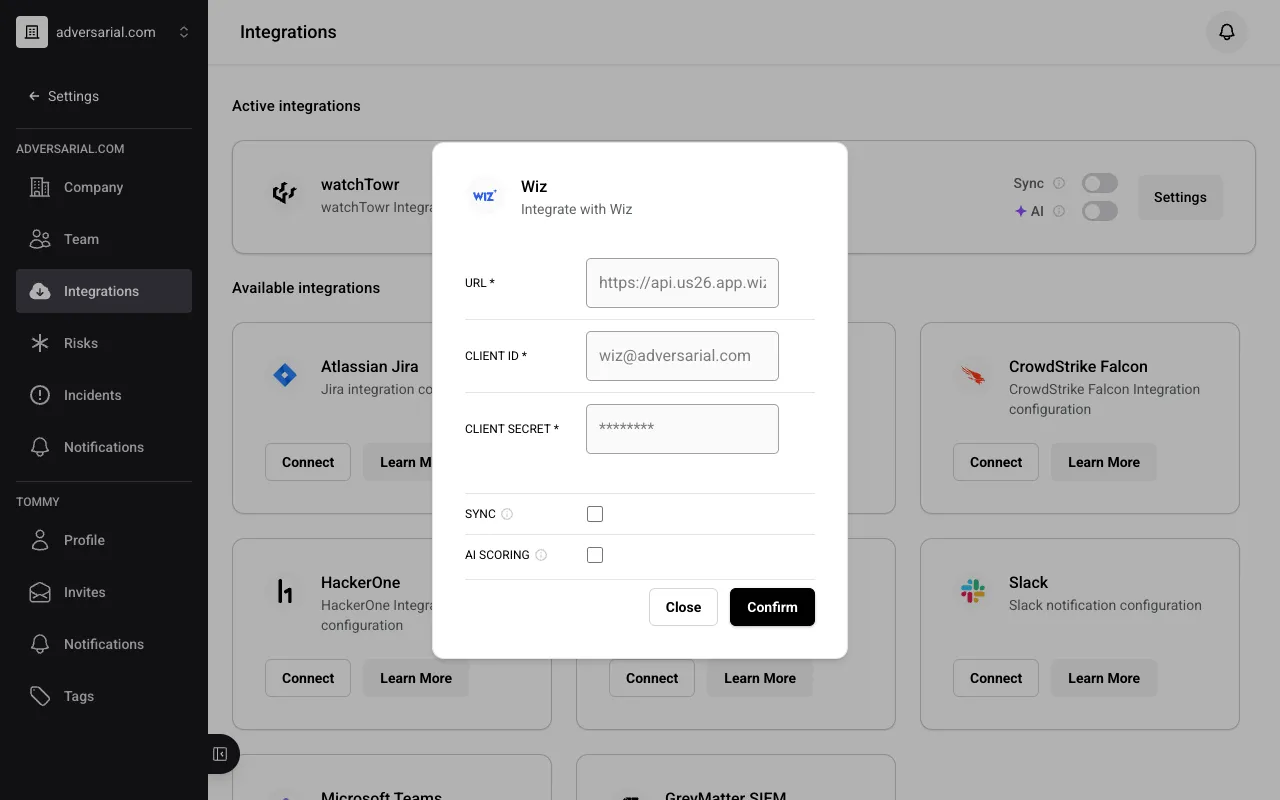This screenshot has height=800, width=1280.
Task: Collapse the sidebar panel
Action: (x=221, y=754)
